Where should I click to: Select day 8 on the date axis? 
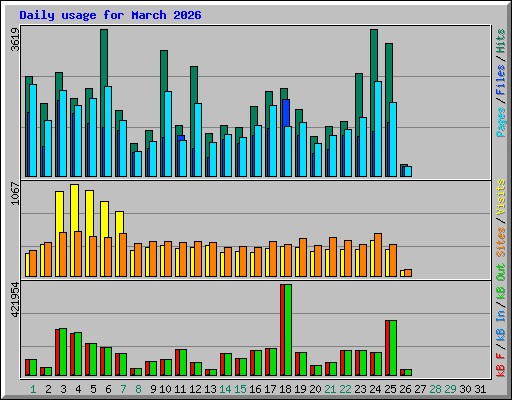(138, 389)
